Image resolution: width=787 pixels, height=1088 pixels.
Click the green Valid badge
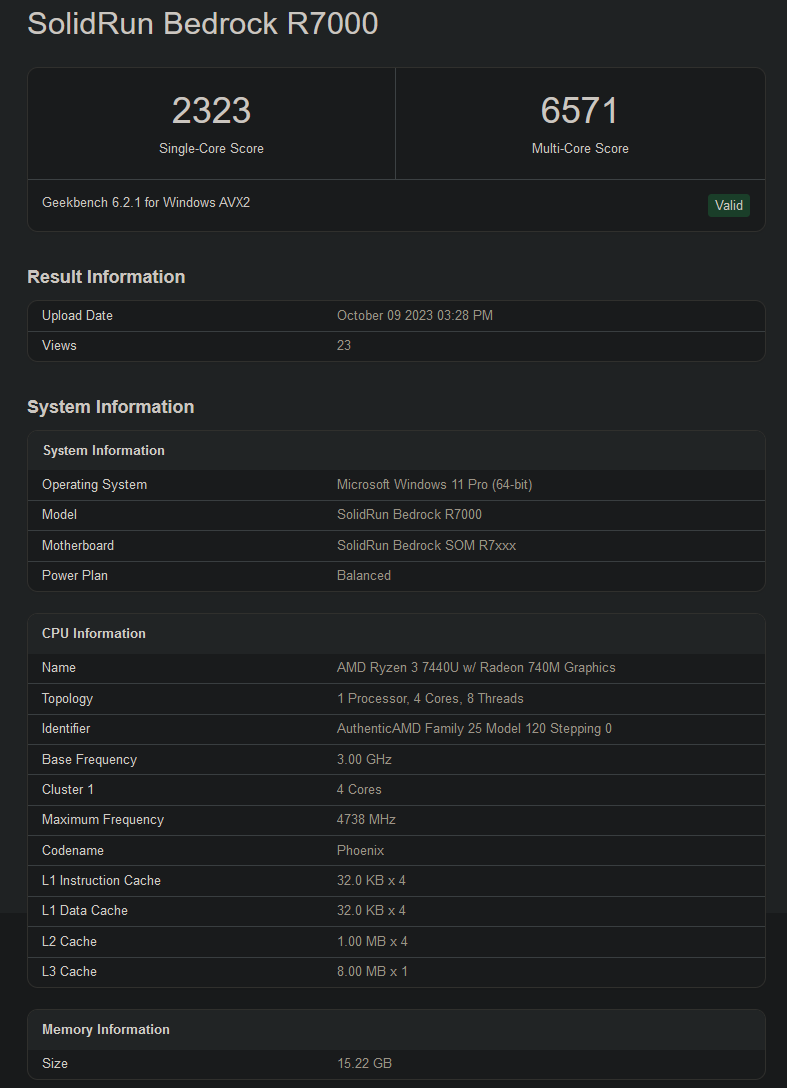point(728,205)
